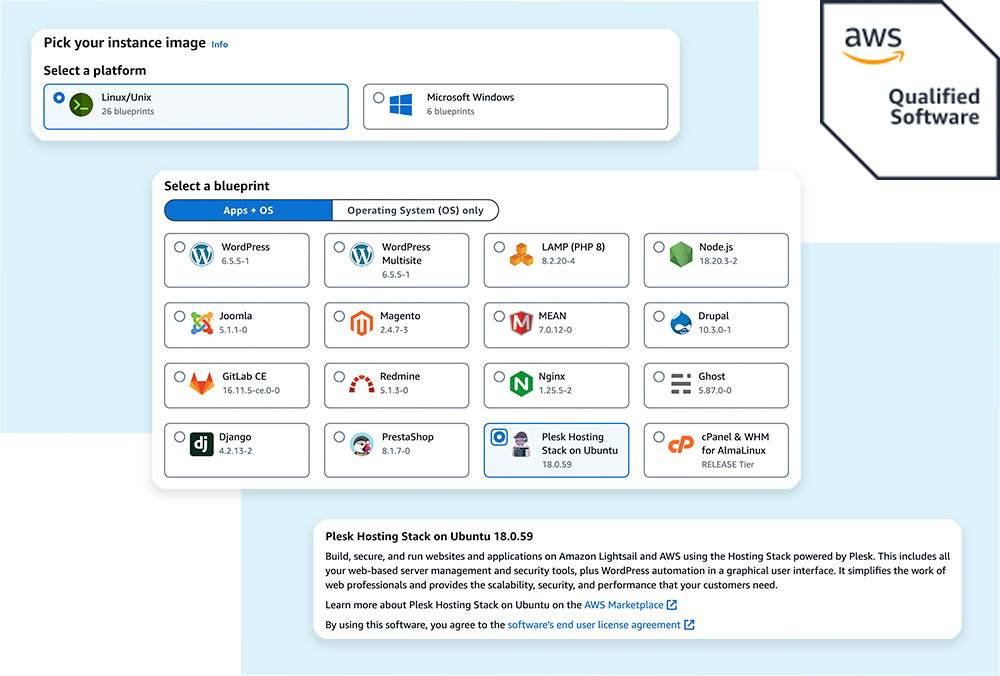
Task: Click the Joomla logo icon
Action: coord(202,323)
